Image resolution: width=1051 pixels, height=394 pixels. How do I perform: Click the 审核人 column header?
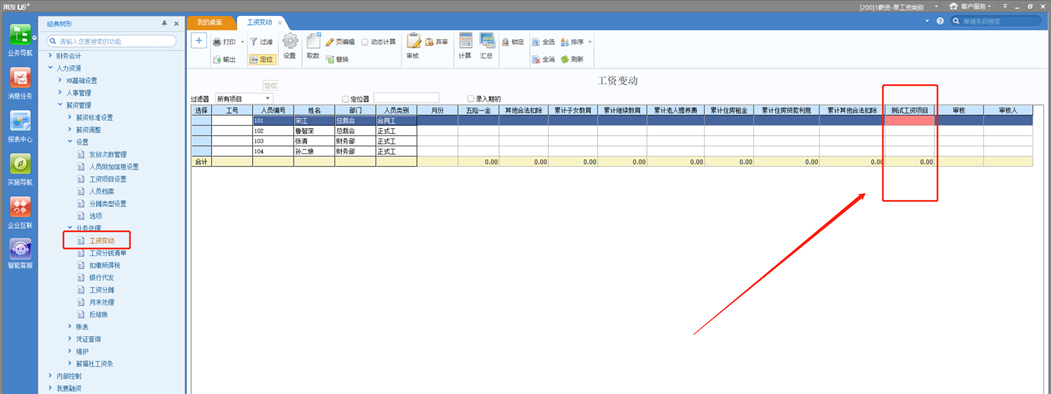pyautogui.click(x=1008, y=110)
